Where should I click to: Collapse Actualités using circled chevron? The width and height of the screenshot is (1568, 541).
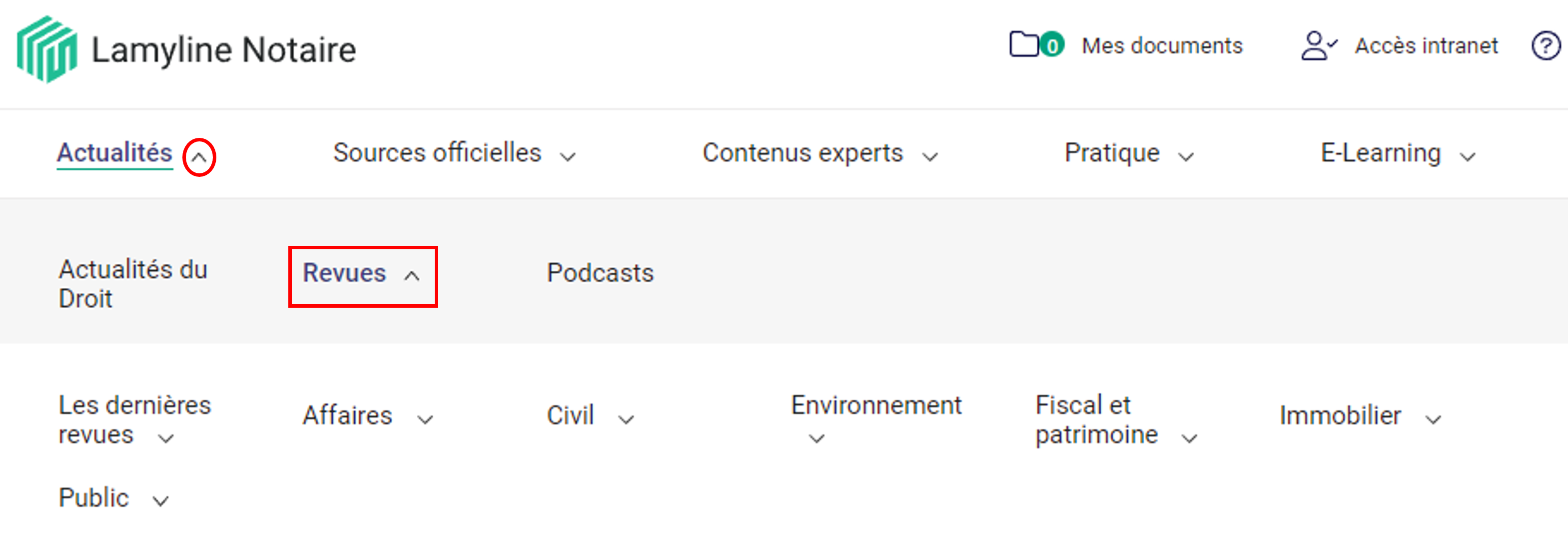tap(199, 158)
